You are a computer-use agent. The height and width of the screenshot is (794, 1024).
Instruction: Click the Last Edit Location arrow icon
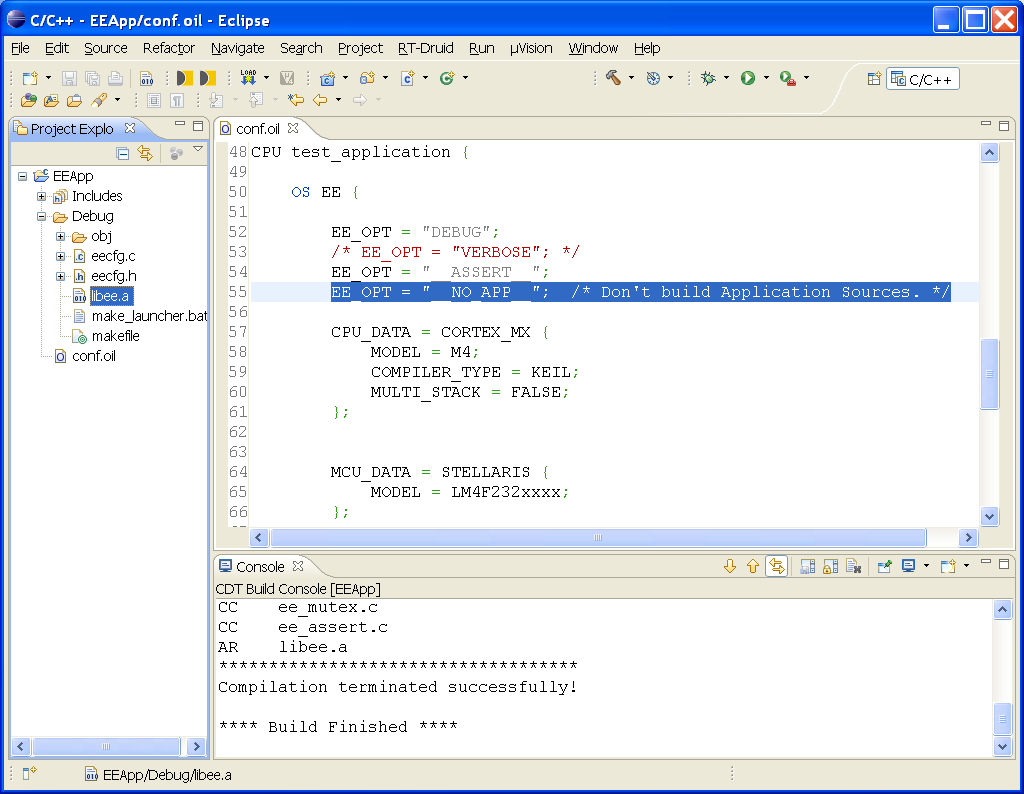click(296, 100)
